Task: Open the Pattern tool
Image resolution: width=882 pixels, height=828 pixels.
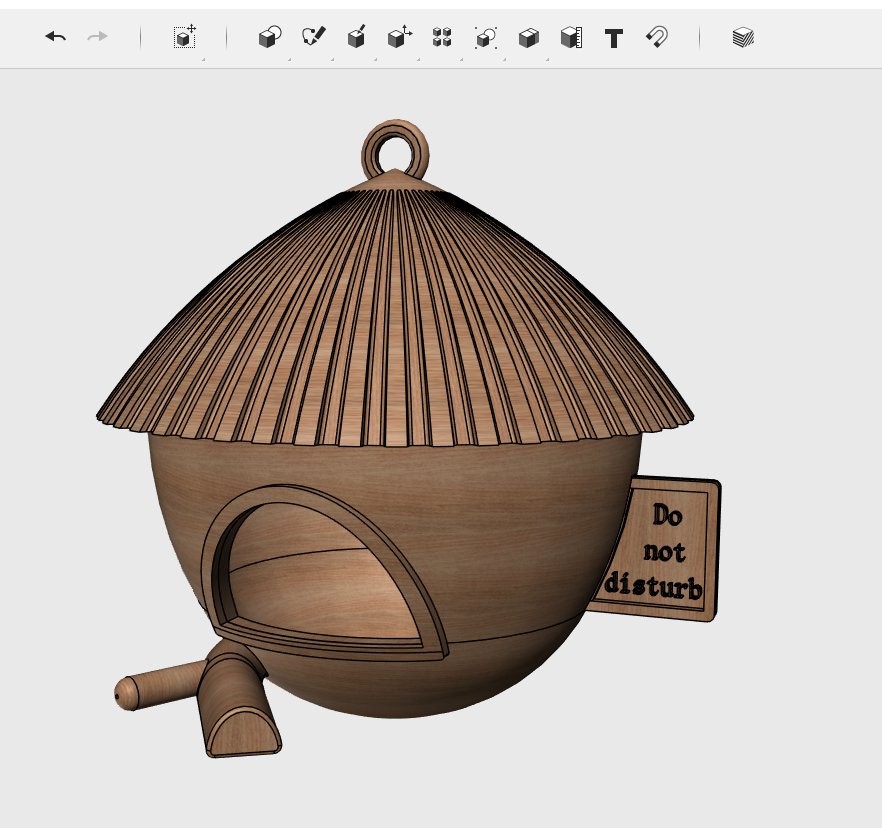Action: pos(442,37)
